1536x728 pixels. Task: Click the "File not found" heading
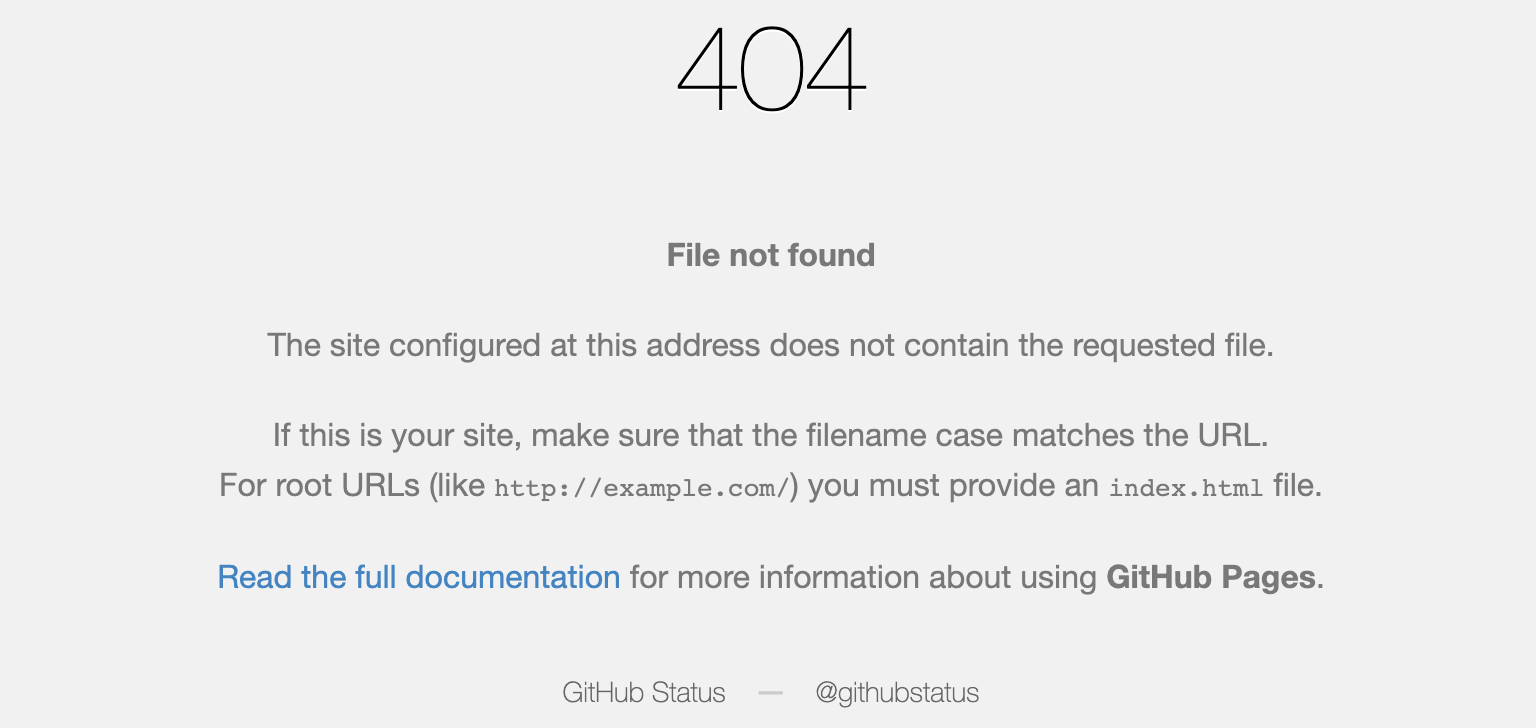click(770, 255)
